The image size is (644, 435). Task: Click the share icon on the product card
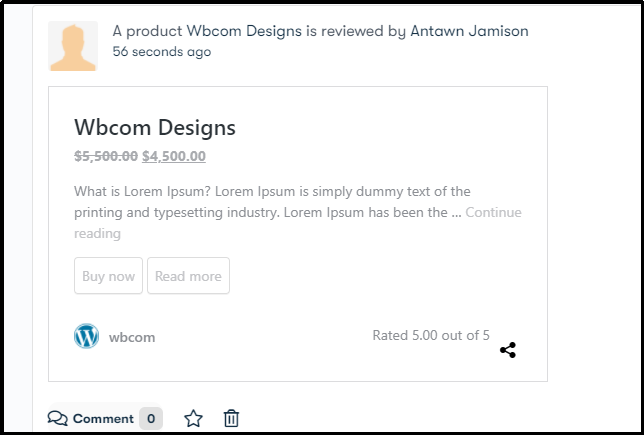coord(508,350)
